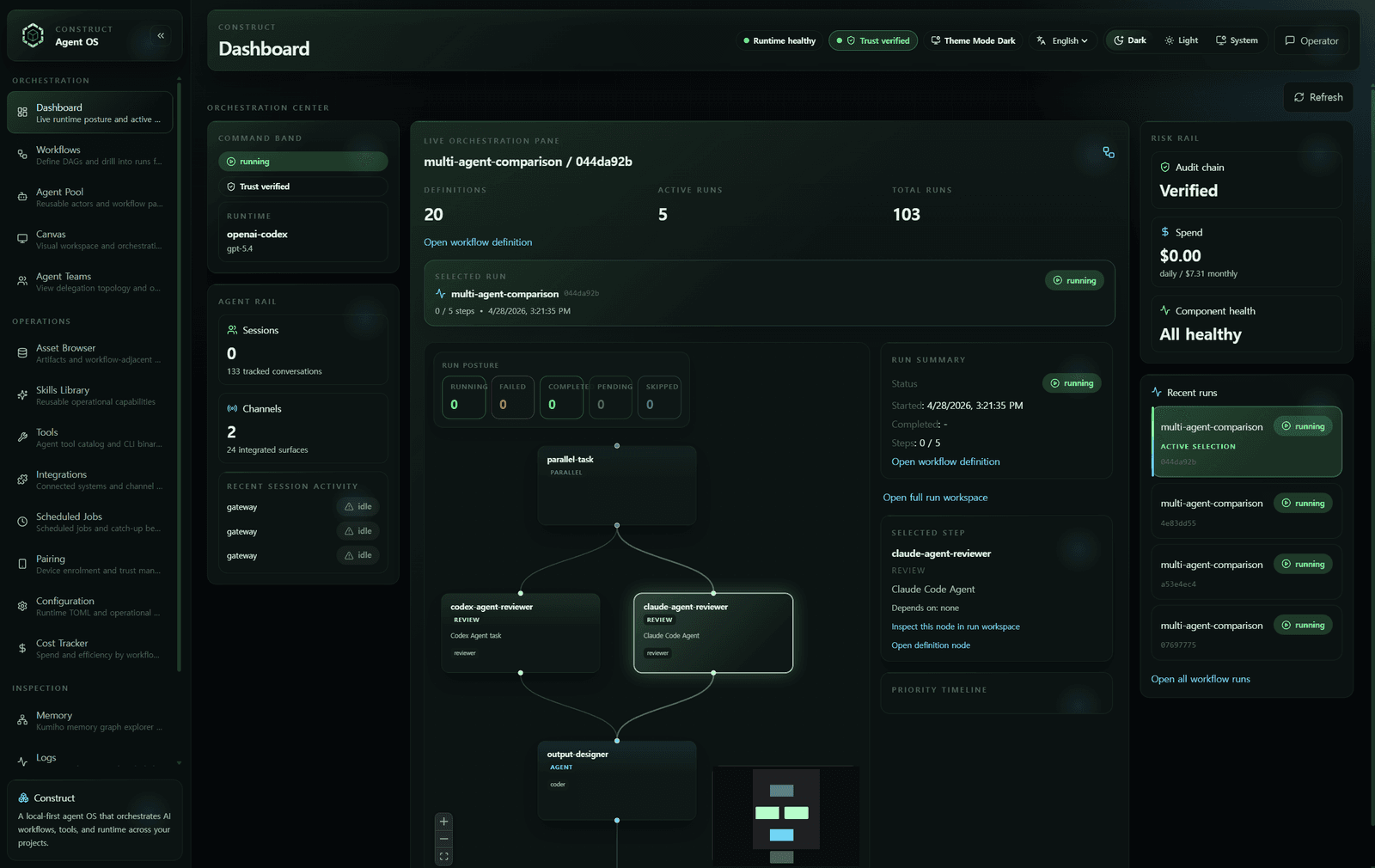Select recent run 044da92b active selection
Screen dimensions: 1375x868
pyautogui.click(x=1246, y=442)
